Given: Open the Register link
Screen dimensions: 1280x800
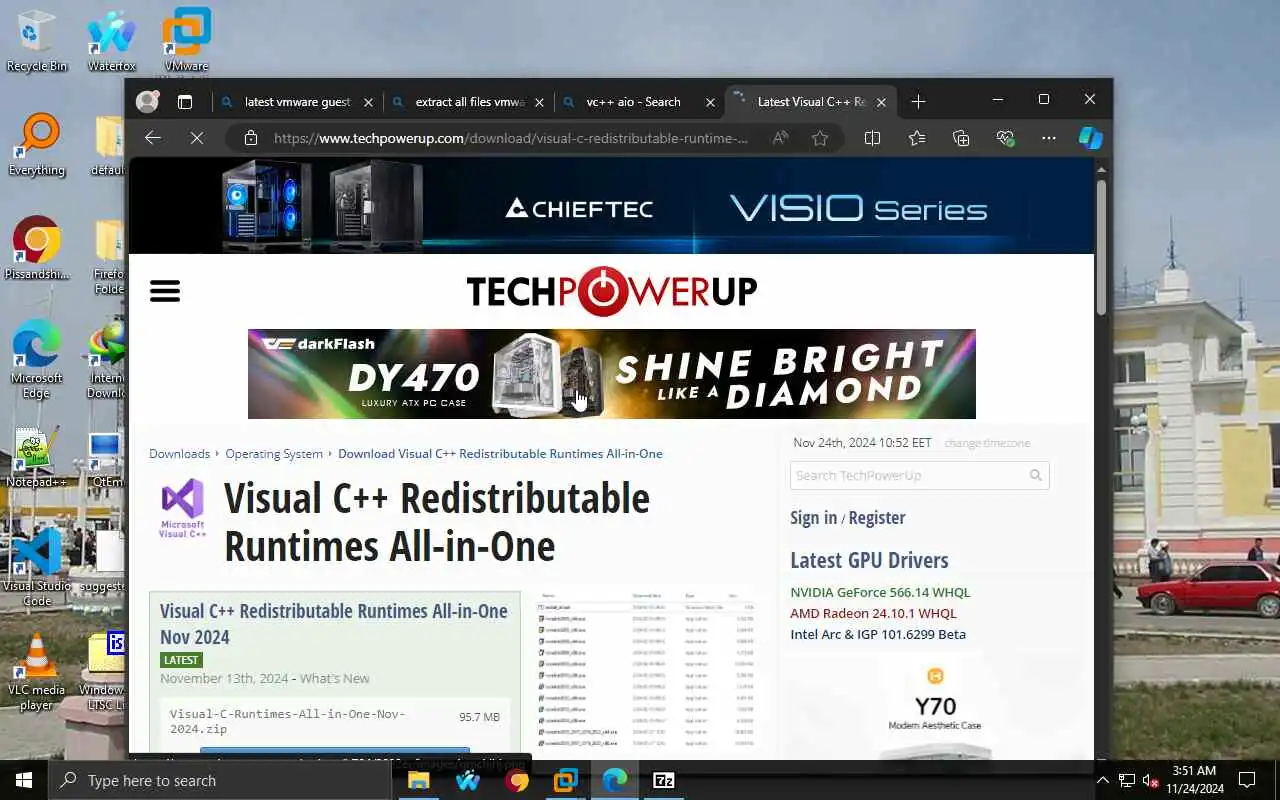Looking at the screenshot, I should (x=877, y=517).
